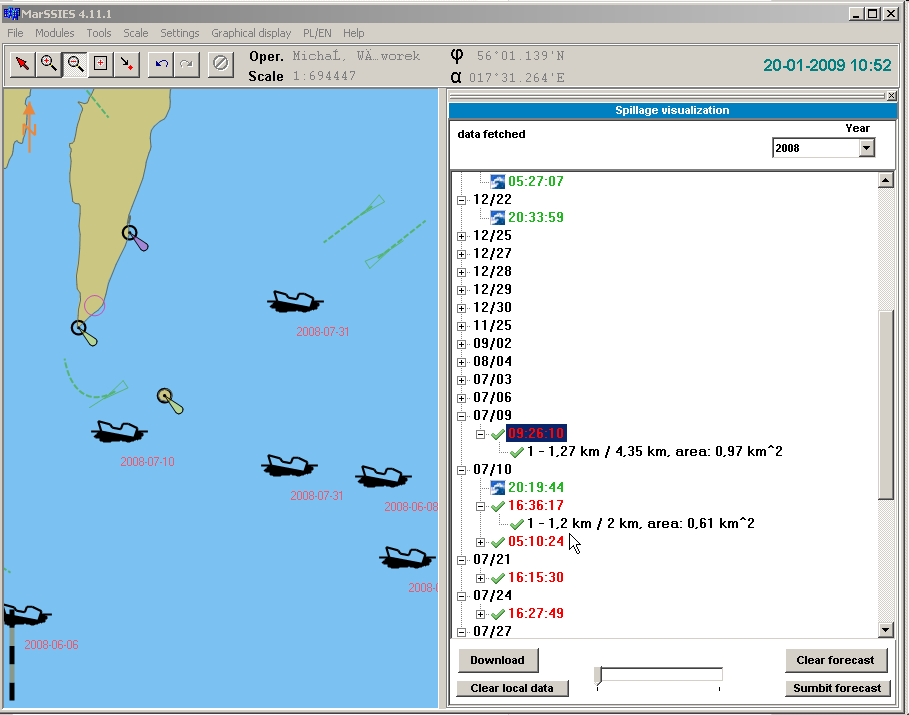Image resolution: width=909 pixels, height=715 pixels.
Task: Click the Clear local data button
Action: tap(512, 688)
